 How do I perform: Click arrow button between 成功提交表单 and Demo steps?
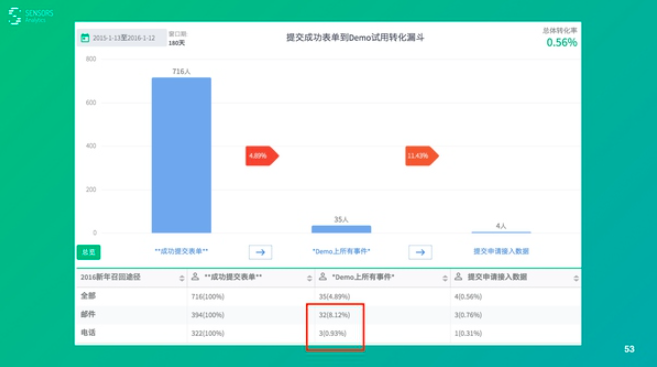(260, 252)
